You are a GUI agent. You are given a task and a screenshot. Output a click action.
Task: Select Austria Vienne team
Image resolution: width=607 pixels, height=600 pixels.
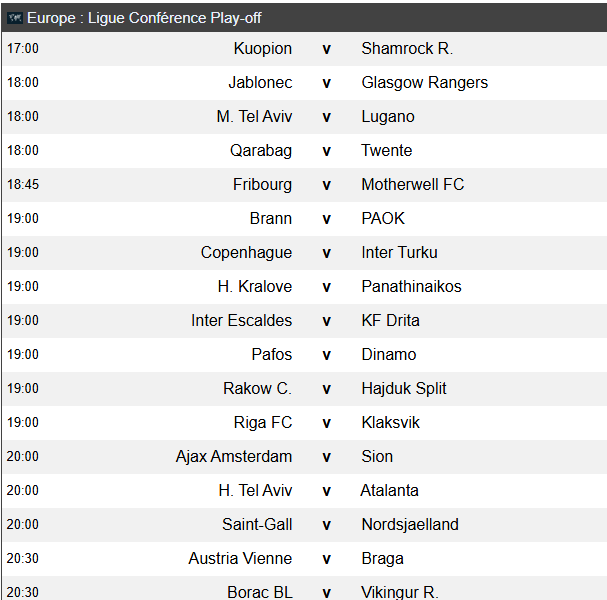click(240, 559)
